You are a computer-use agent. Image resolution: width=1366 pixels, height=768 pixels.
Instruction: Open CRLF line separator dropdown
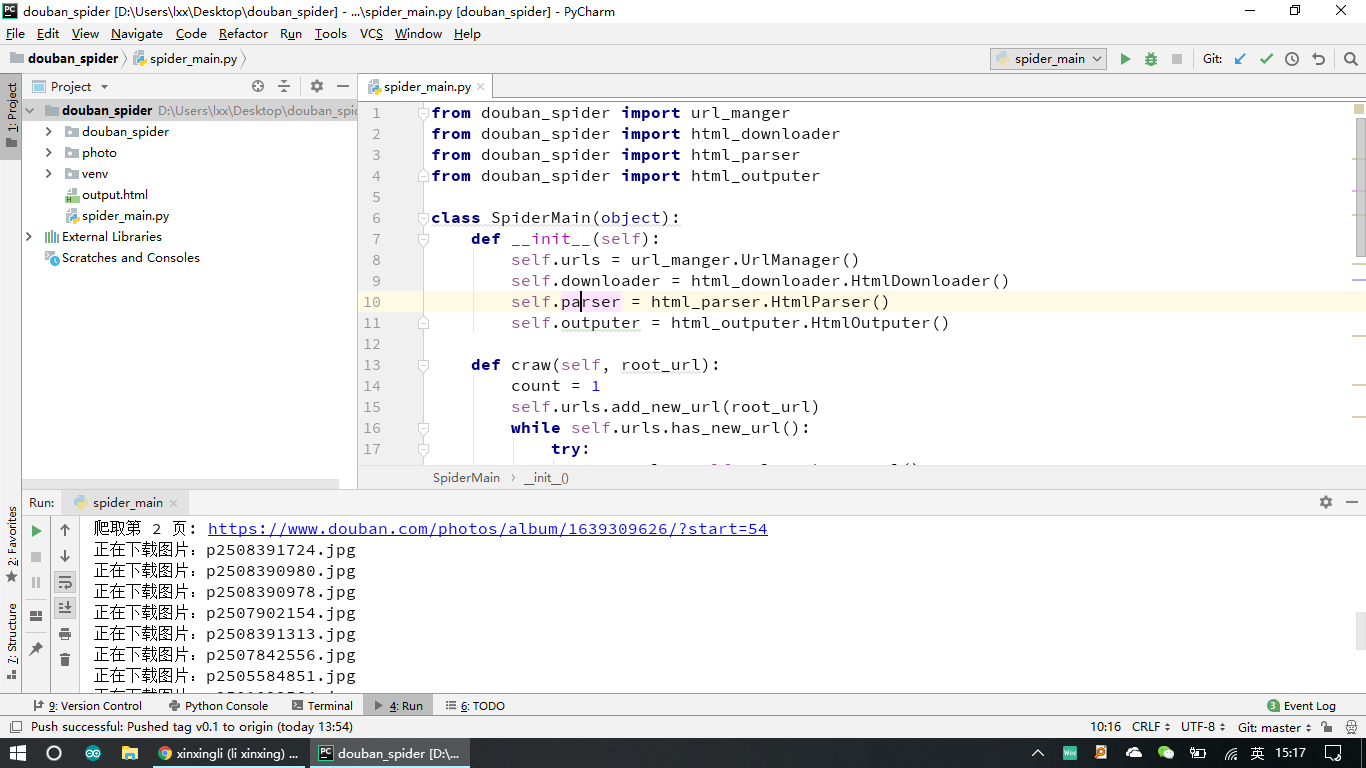[x=1151, y=727]
